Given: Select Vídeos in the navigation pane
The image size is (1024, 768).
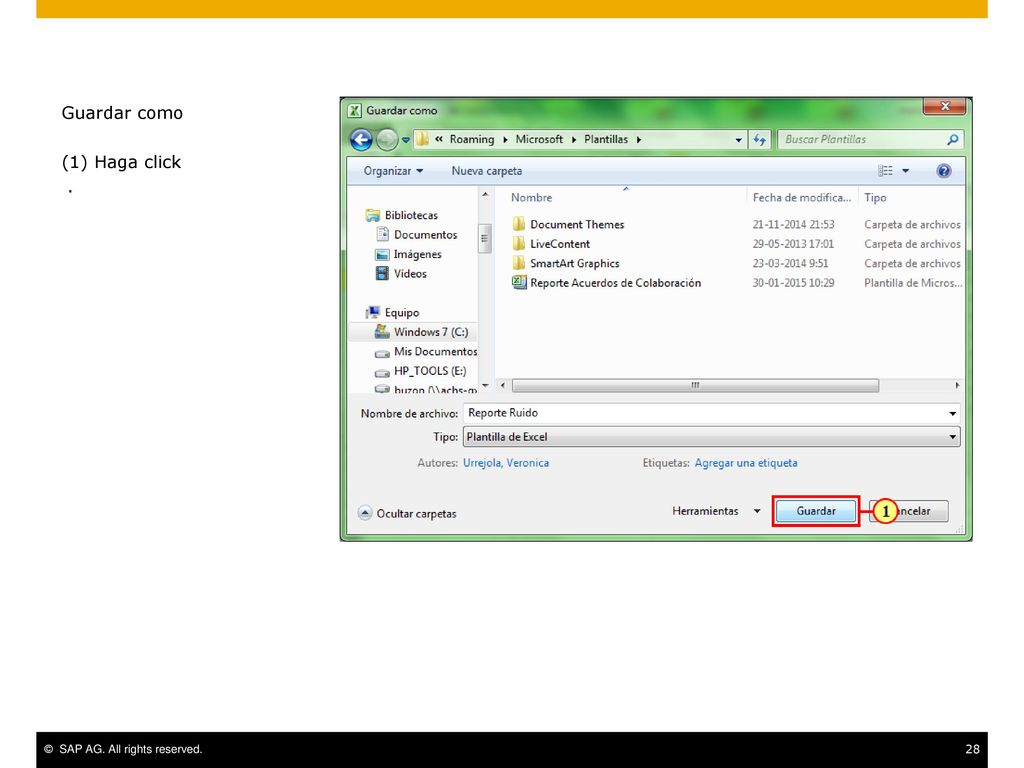Looking at the screenshot, I should 409,274.
